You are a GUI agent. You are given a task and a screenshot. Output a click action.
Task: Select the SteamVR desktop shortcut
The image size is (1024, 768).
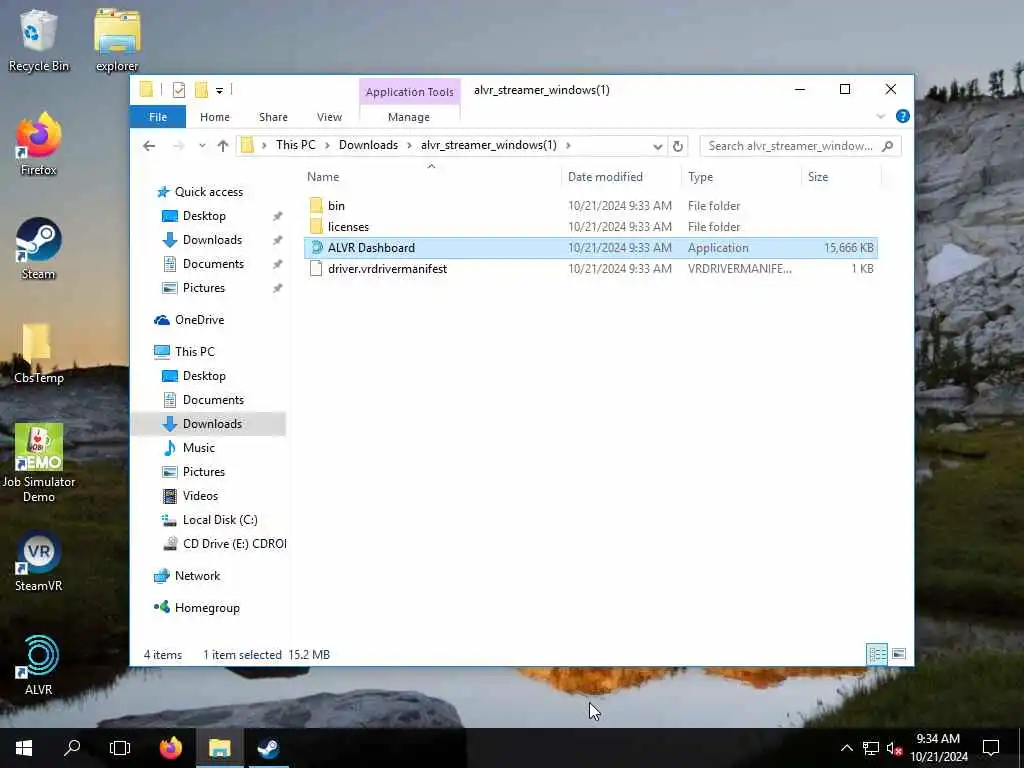pos(39,560)
